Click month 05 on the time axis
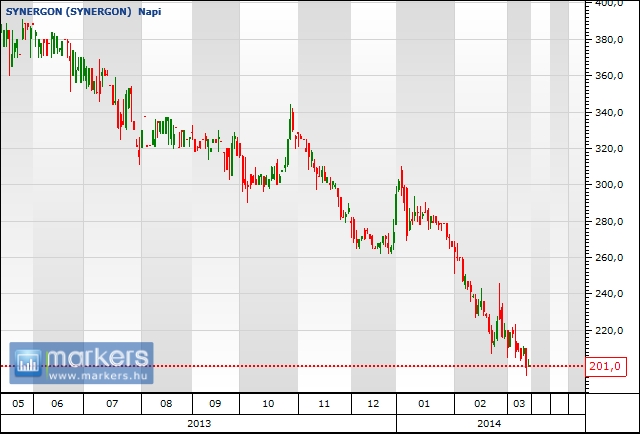This screenshot has height=434, width=640. coord(18,404)
